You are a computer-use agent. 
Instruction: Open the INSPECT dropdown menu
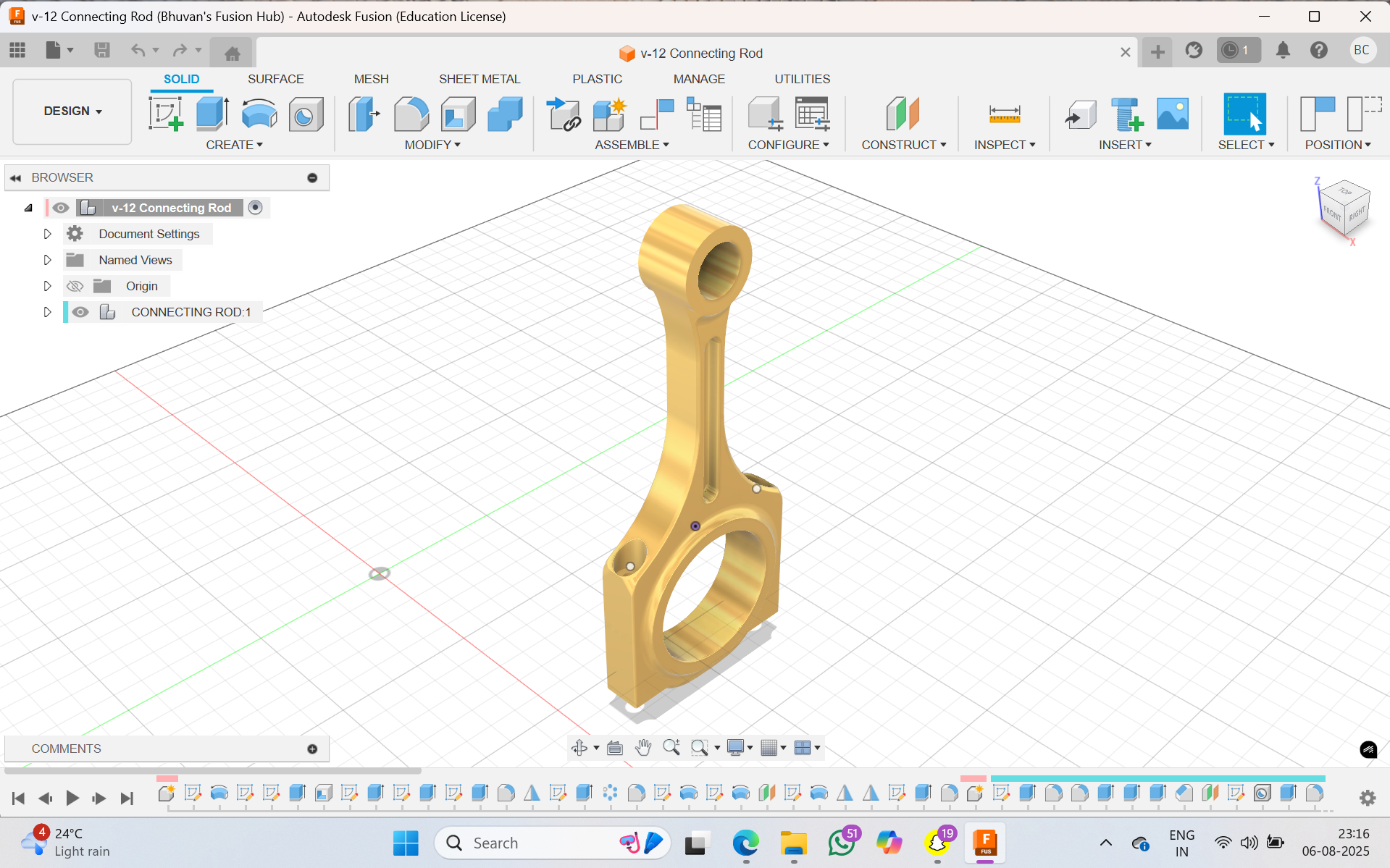click(1004, 145)
